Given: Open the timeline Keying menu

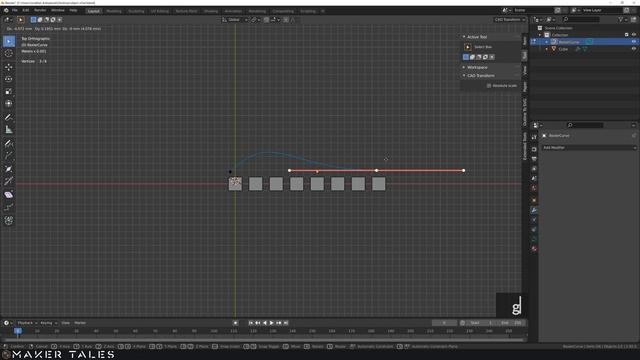Looking at the screenshot, I should pyautogui.click(x=48, y=323).
